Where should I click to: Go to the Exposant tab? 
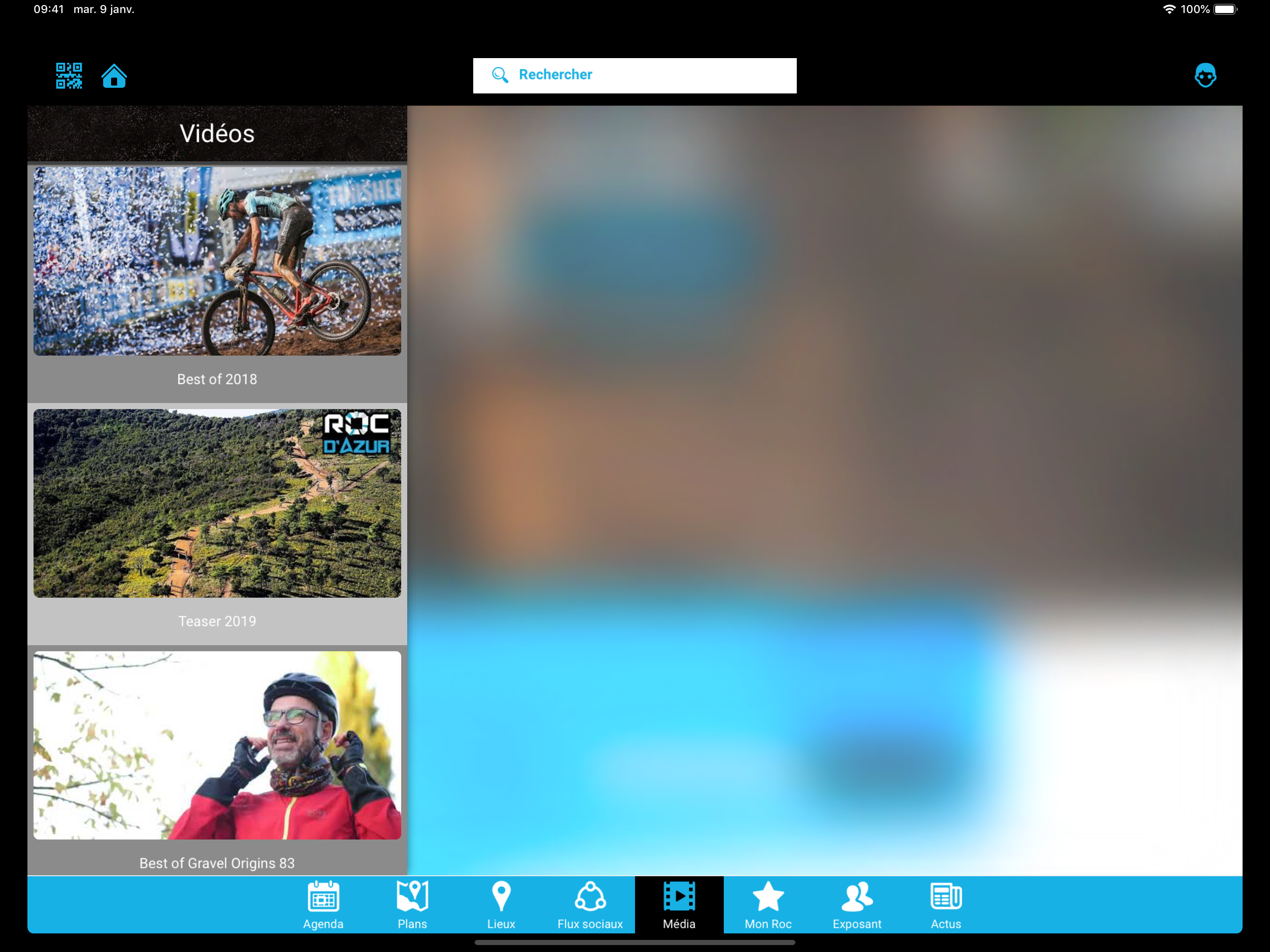pyautogui.click(x=857, y=904)
